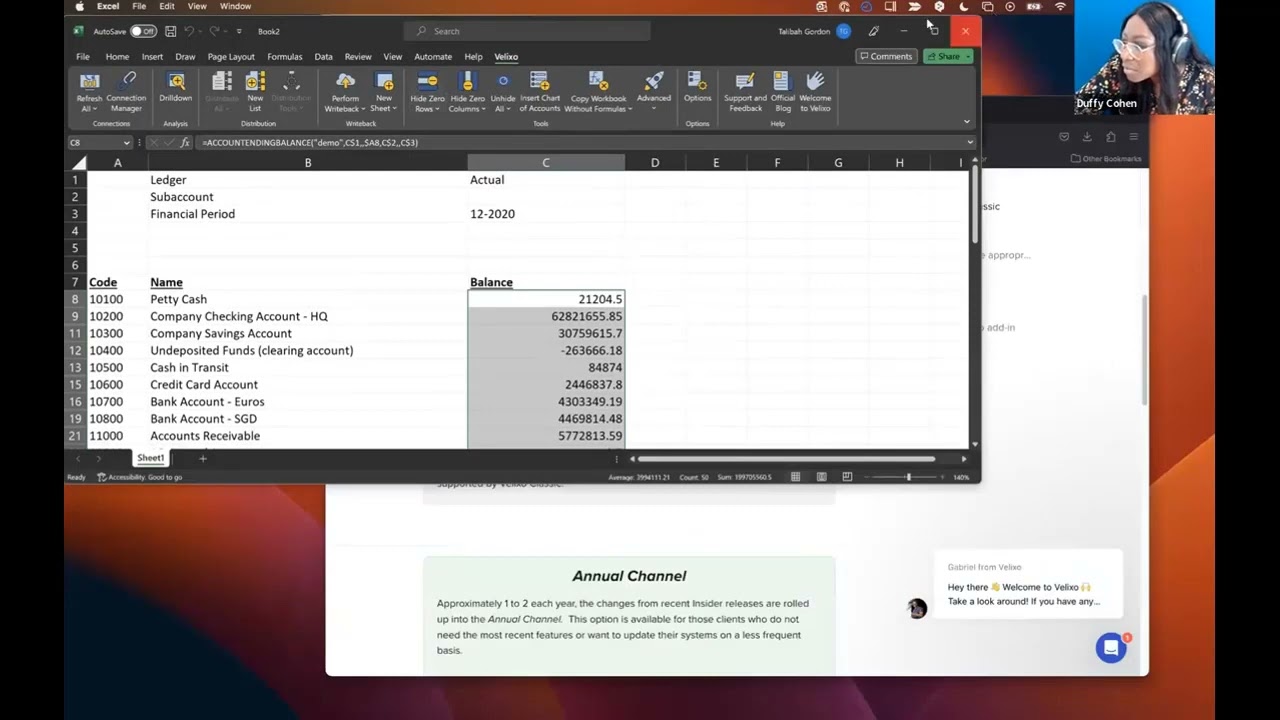Open the chat bubble in browser window
The width and height of the screenshot is (1280, 720).
click(x=1111, y=648)
